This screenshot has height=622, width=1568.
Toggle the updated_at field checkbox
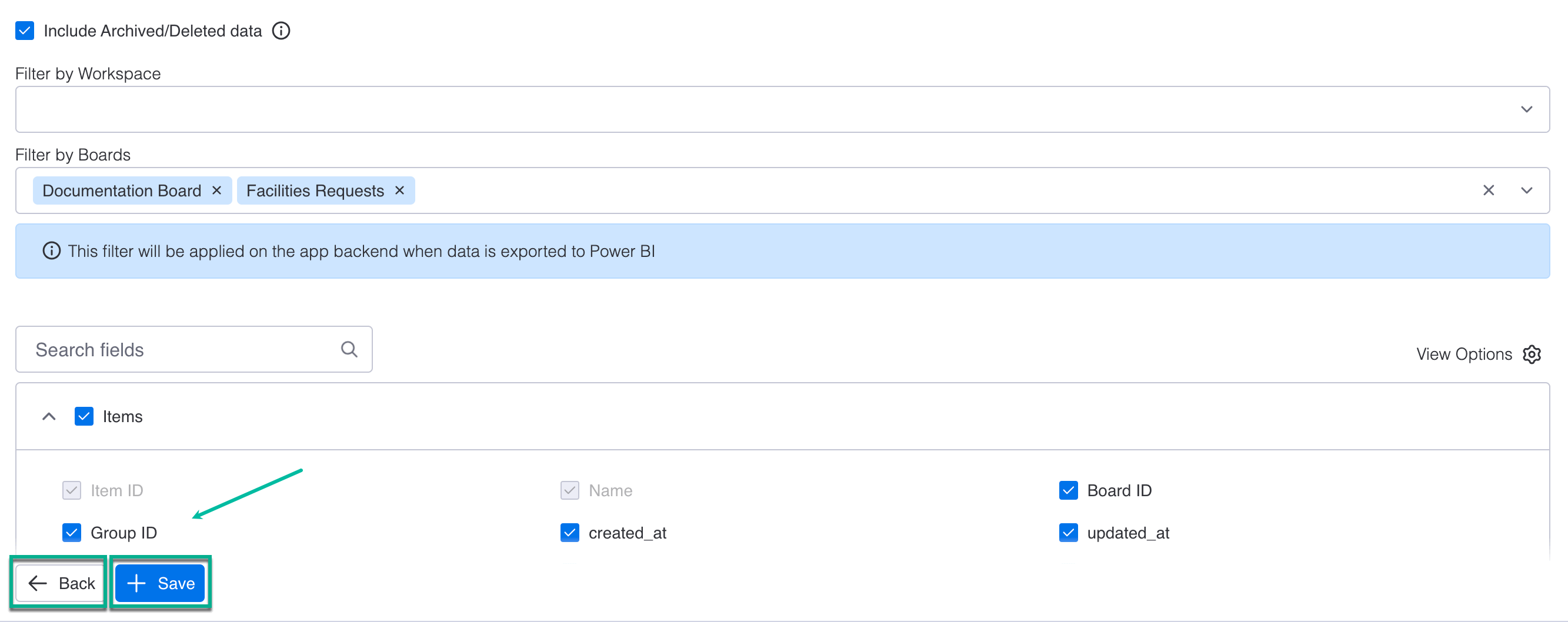pos(1068,533)
